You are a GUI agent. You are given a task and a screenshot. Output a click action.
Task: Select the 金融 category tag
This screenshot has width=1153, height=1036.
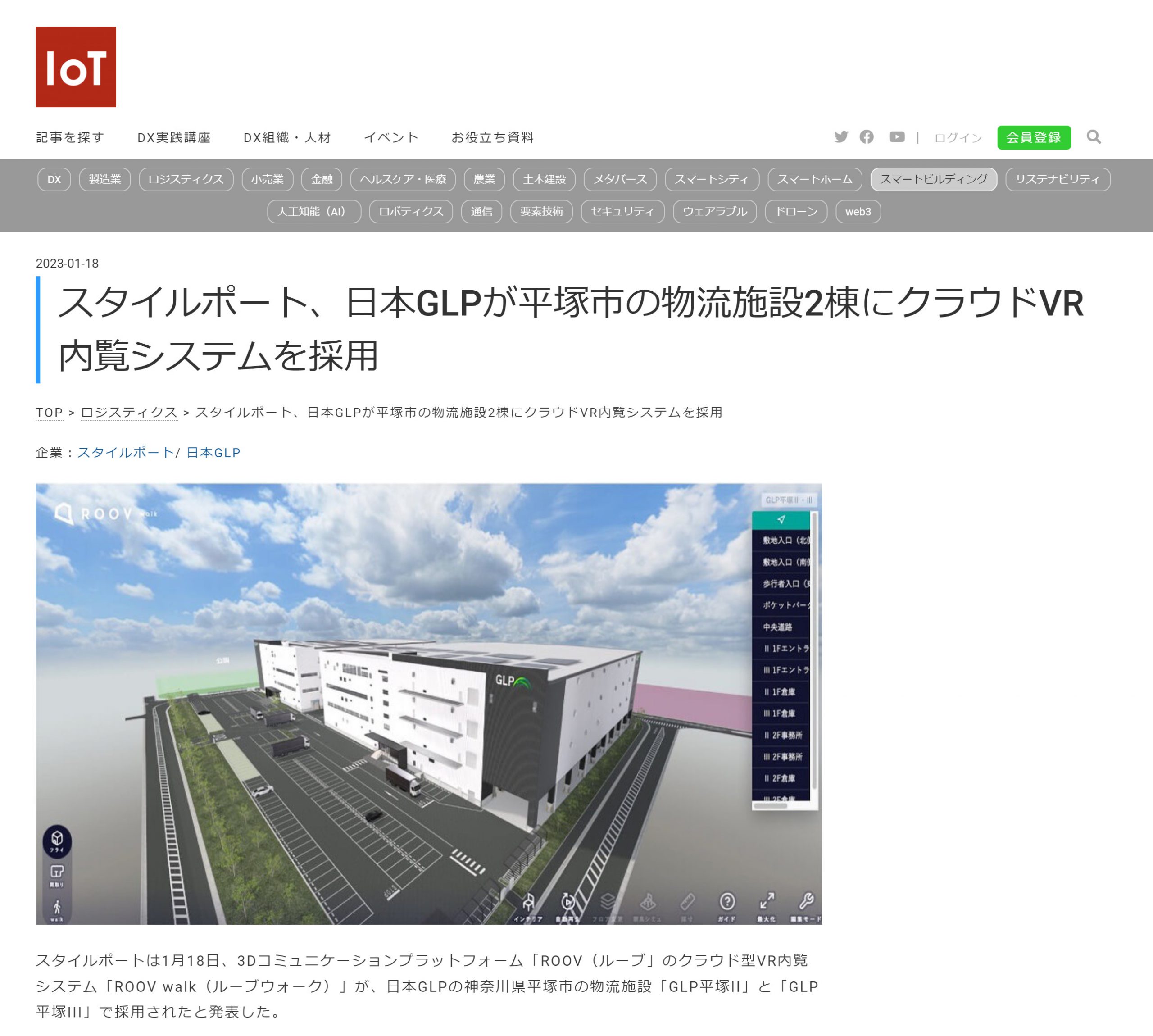click(322, 179)
